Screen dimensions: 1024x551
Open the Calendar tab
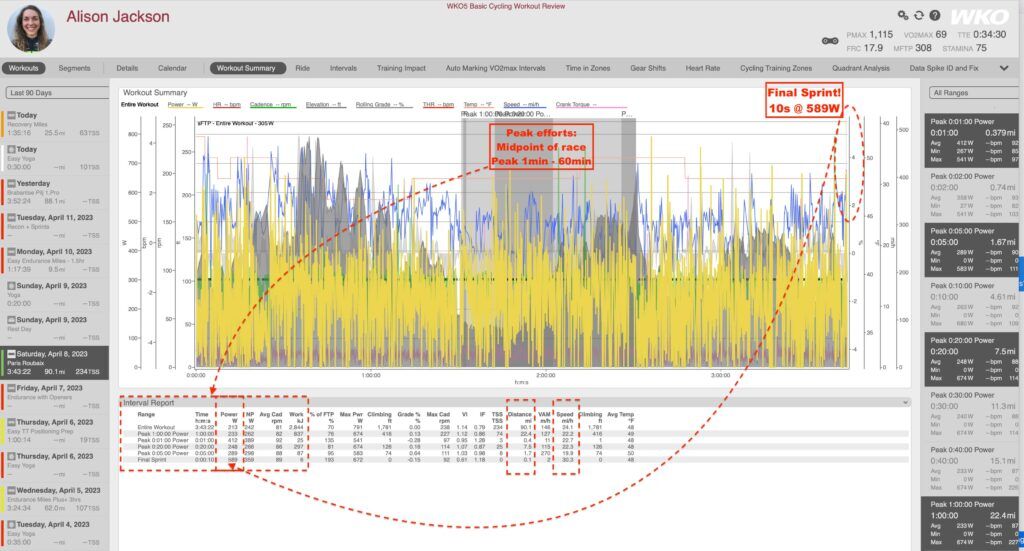[x=172, y=68]
